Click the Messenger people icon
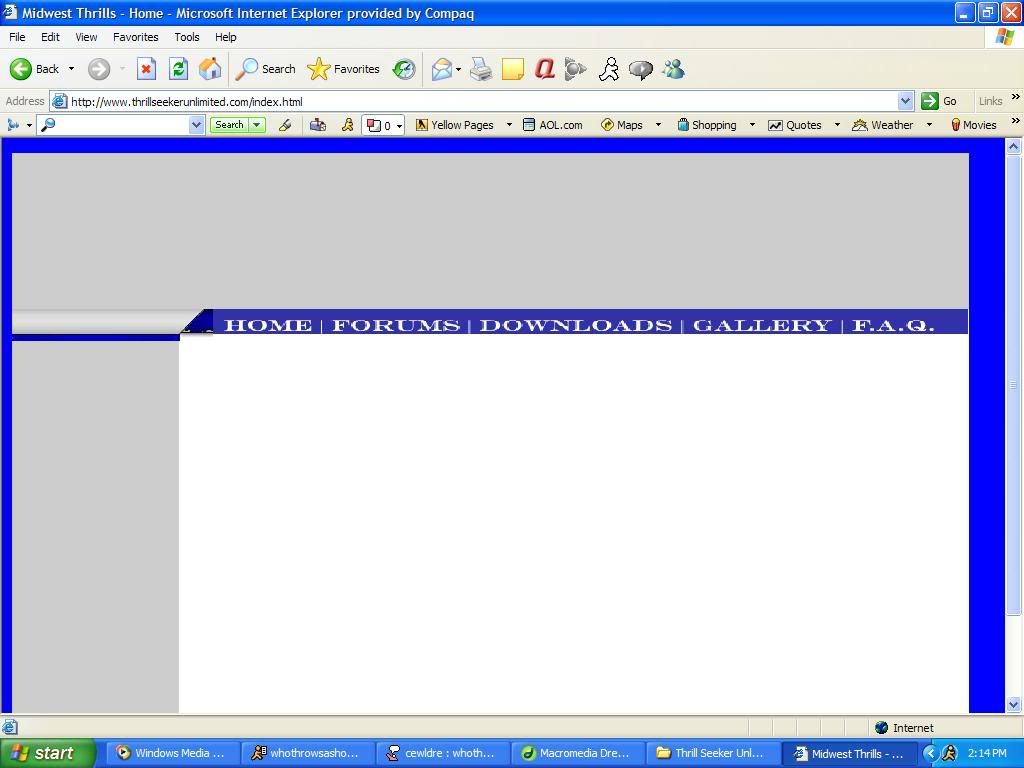1024x768 pixels. (673, 69)
